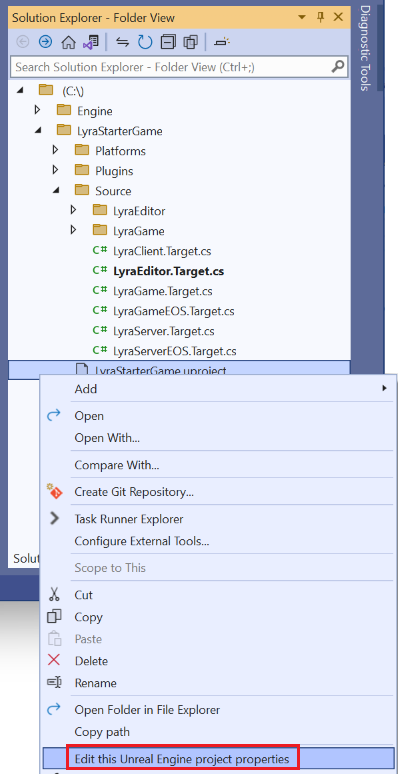Click the pin Auto Hide icon
The image size is (398, 774).
point(320,18)
